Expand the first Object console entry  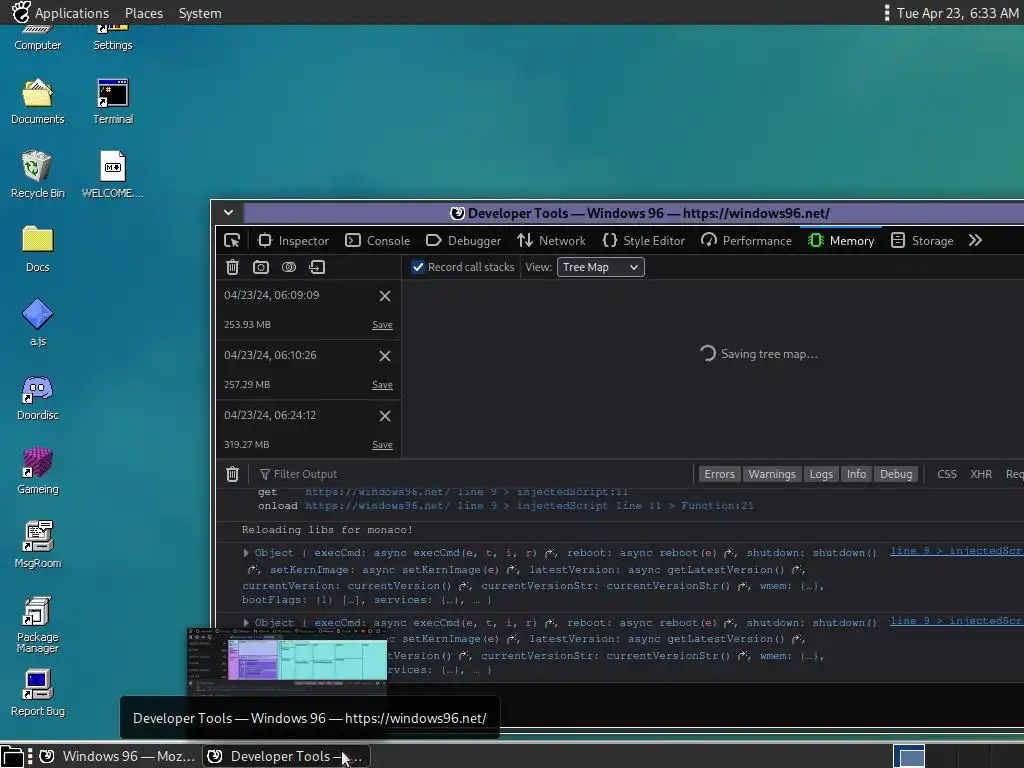(246, 553)
